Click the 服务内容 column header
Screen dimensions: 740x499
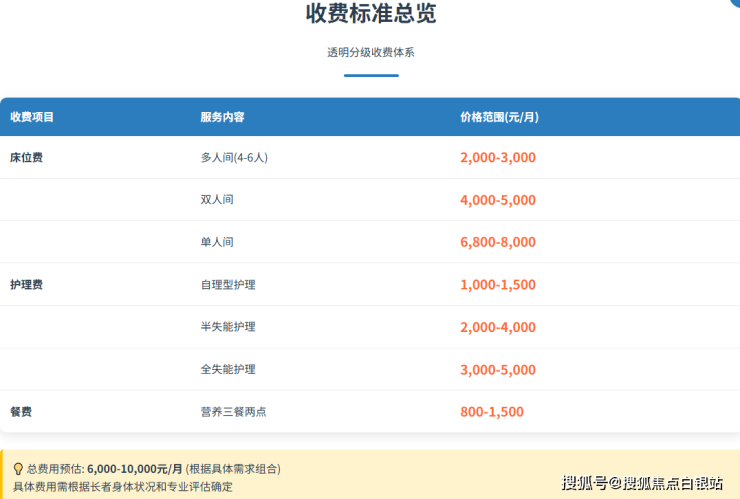tap(222, 117)
